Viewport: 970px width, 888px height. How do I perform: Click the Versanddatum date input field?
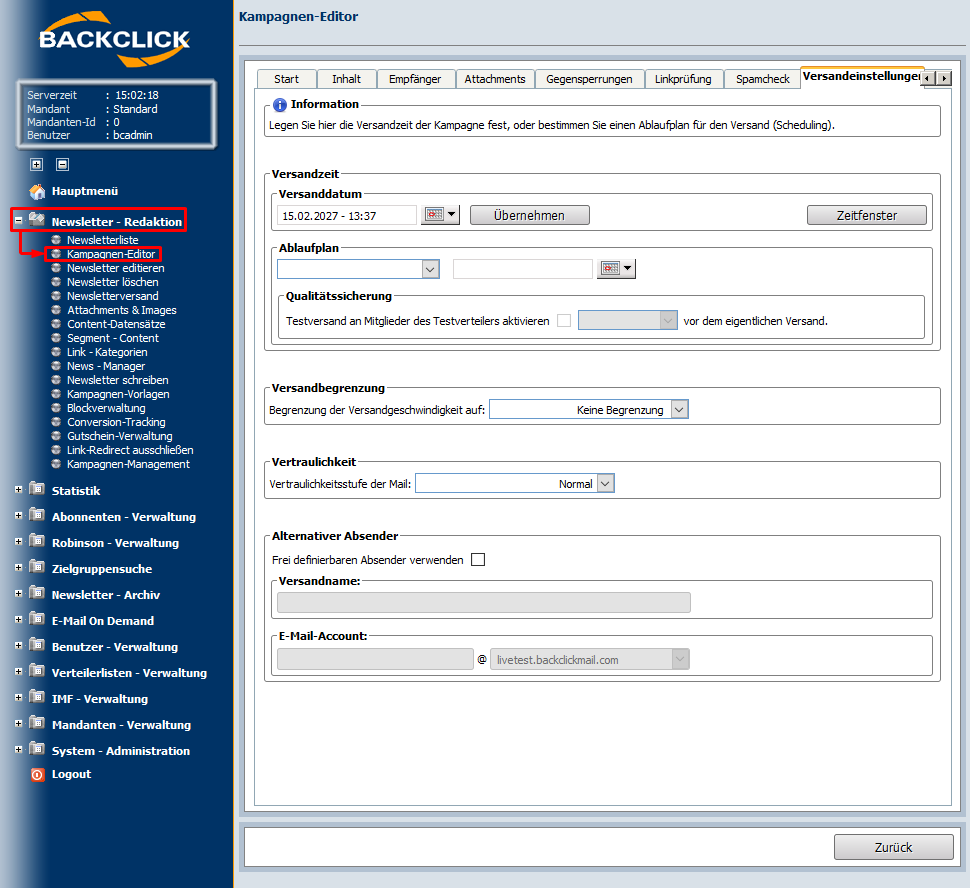pos(346,215)
